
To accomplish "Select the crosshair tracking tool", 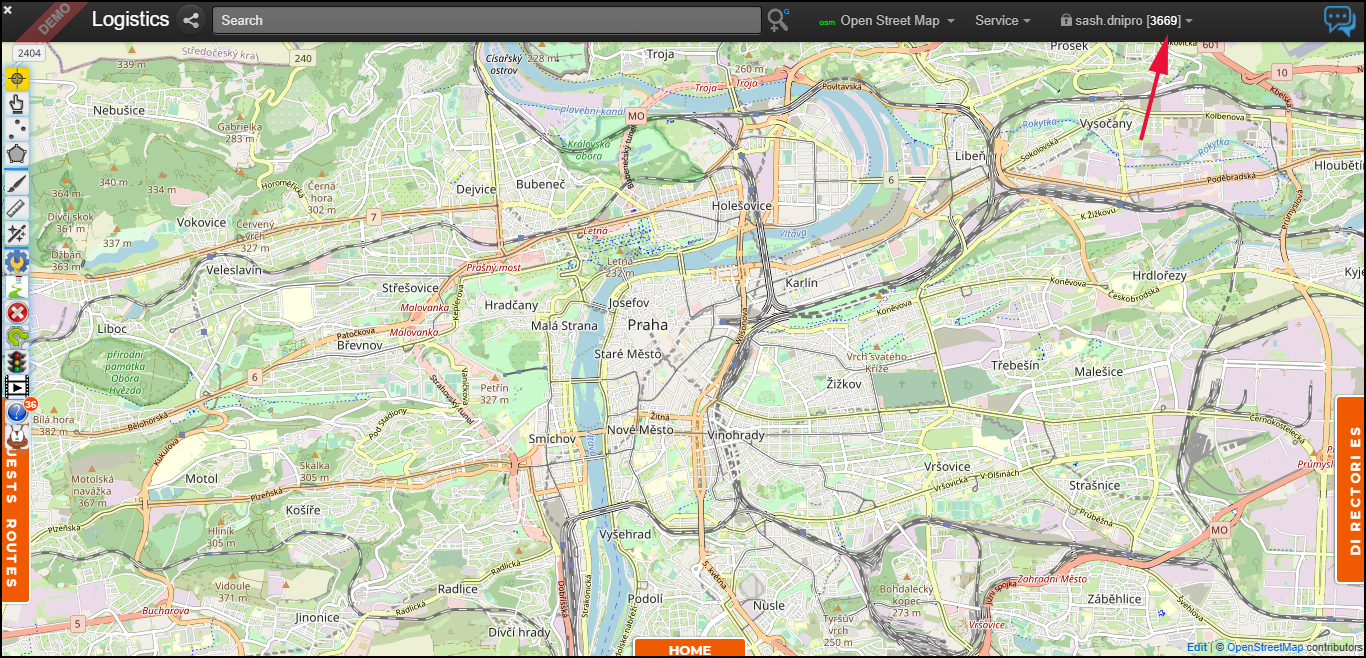I will [x=16, y=77].
